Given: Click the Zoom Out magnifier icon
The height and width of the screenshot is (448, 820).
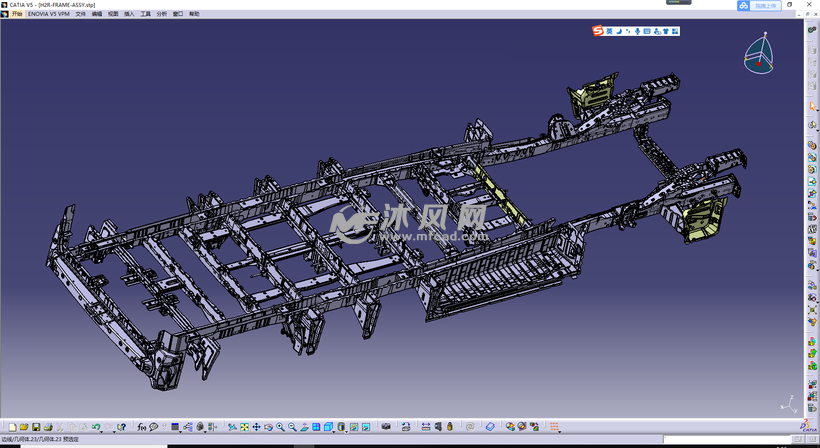Looking at the screenshot, I should coord(292,427).
